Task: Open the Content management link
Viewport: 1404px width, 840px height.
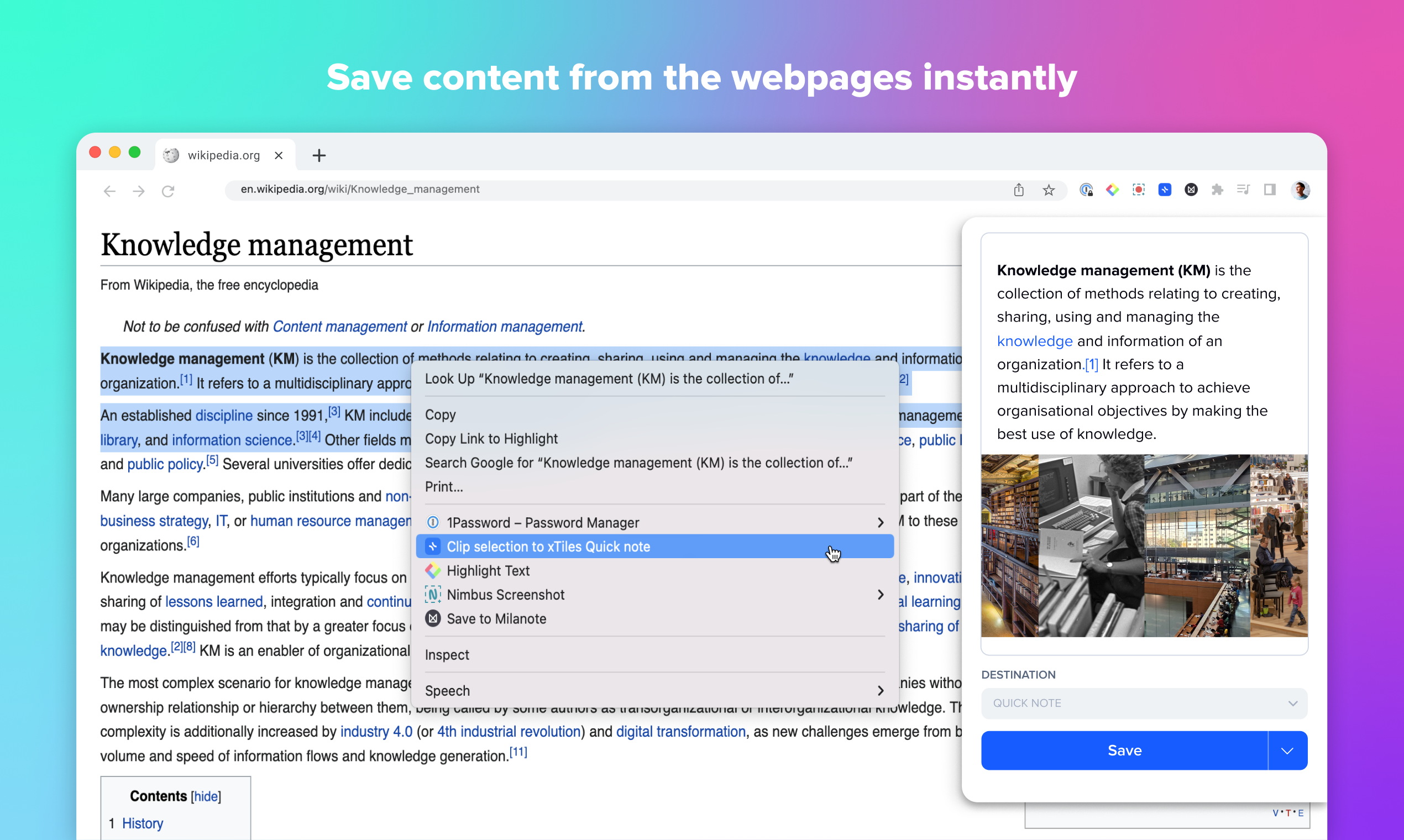Action: pos(340,327)
